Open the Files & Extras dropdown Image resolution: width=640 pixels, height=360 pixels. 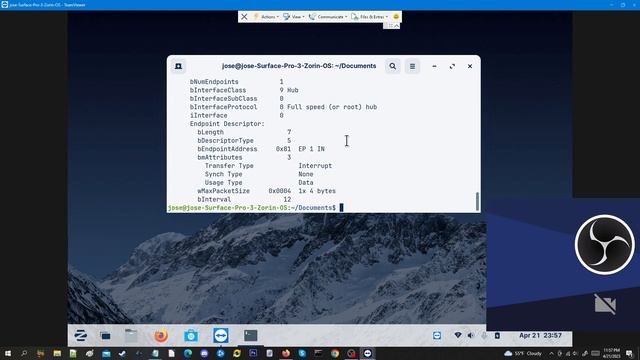point(369,17)
